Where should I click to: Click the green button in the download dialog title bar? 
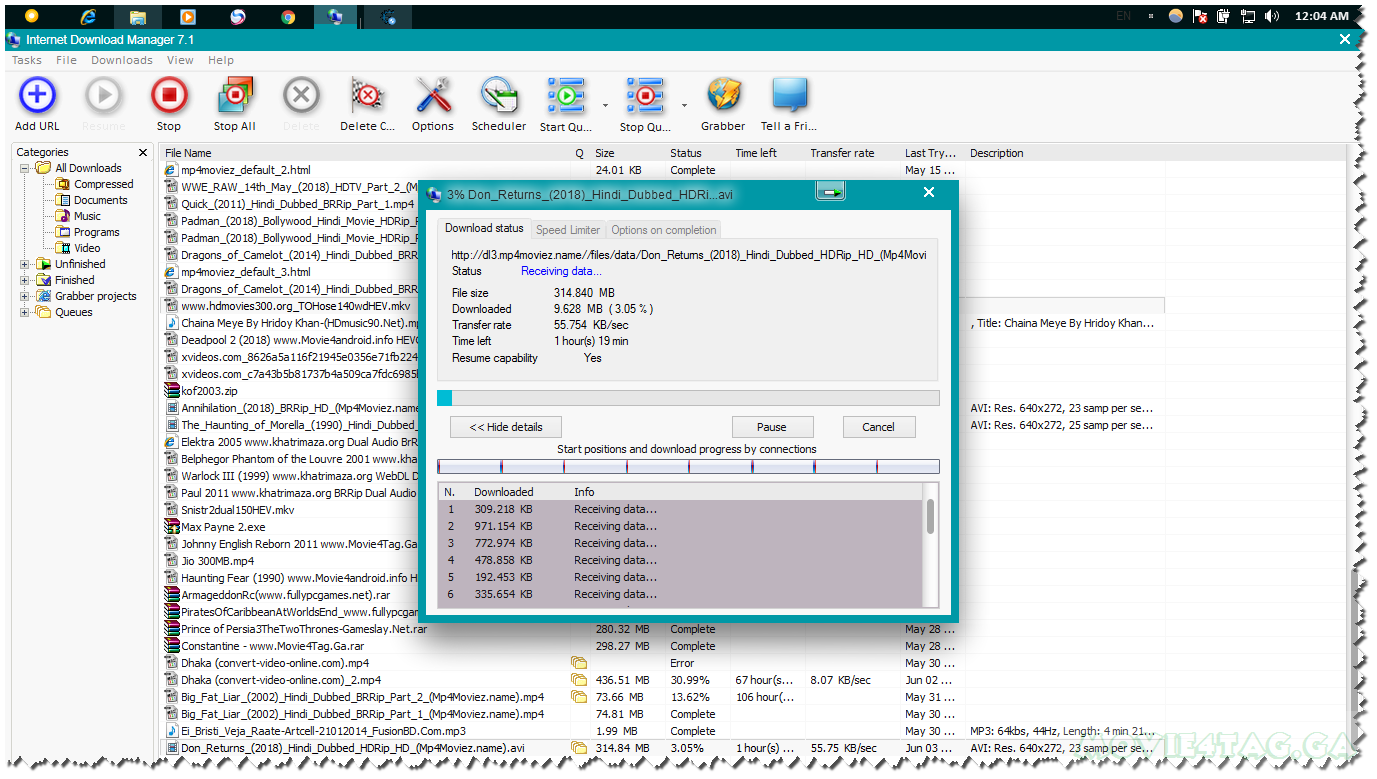pyautogui.click(x=830, y=192)
